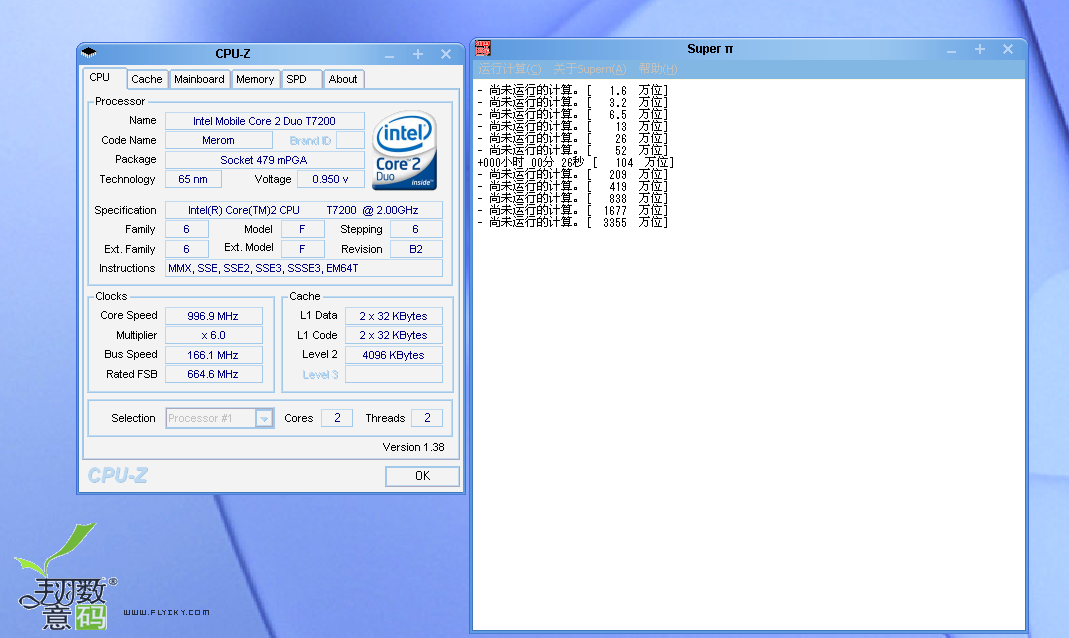Image resolution: width=1069 pixels, height=638 pixels.
Task: Click the Super π title bar icon
Action: pyautogui.click(x=483, y=48)
